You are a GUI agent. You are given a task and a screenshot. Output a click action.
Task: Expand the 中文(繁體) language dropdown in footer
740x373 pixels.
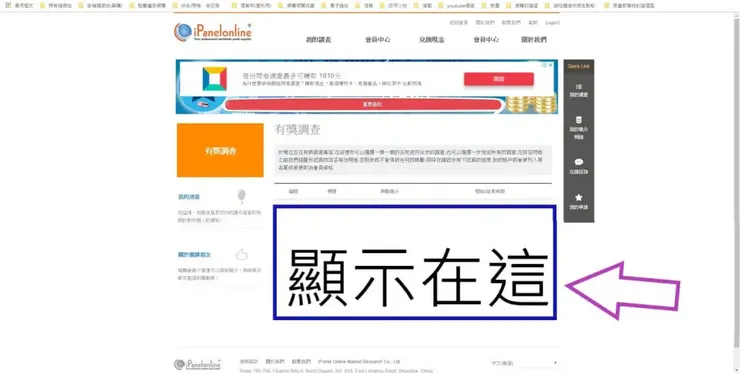524,363
